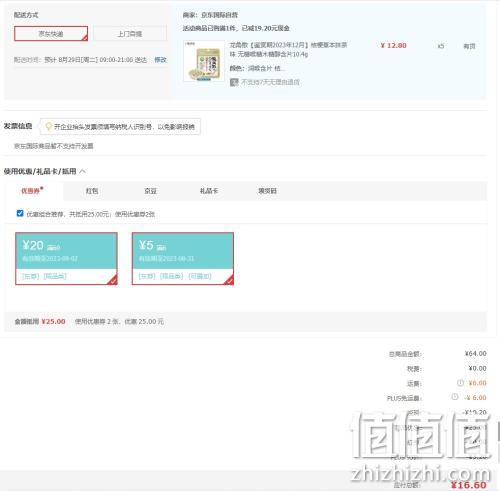Switch to the 红包 tab
The height and width of the screenshot is (491, 500).
(x=92, y=191)
